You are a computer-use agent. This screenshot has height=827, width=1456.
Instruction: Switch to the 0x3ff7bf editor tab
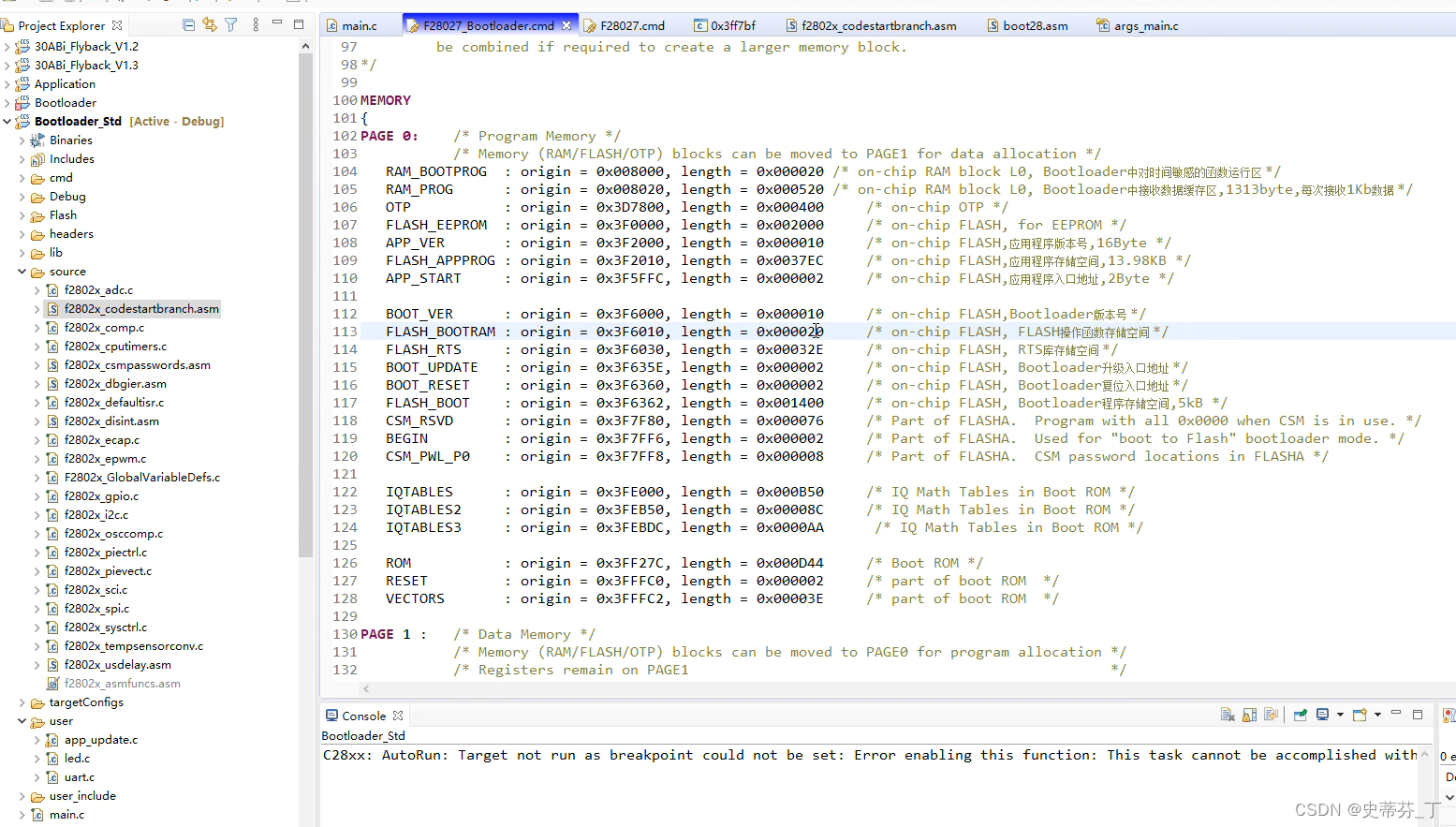pyautogui.click(x=725, y=25)
